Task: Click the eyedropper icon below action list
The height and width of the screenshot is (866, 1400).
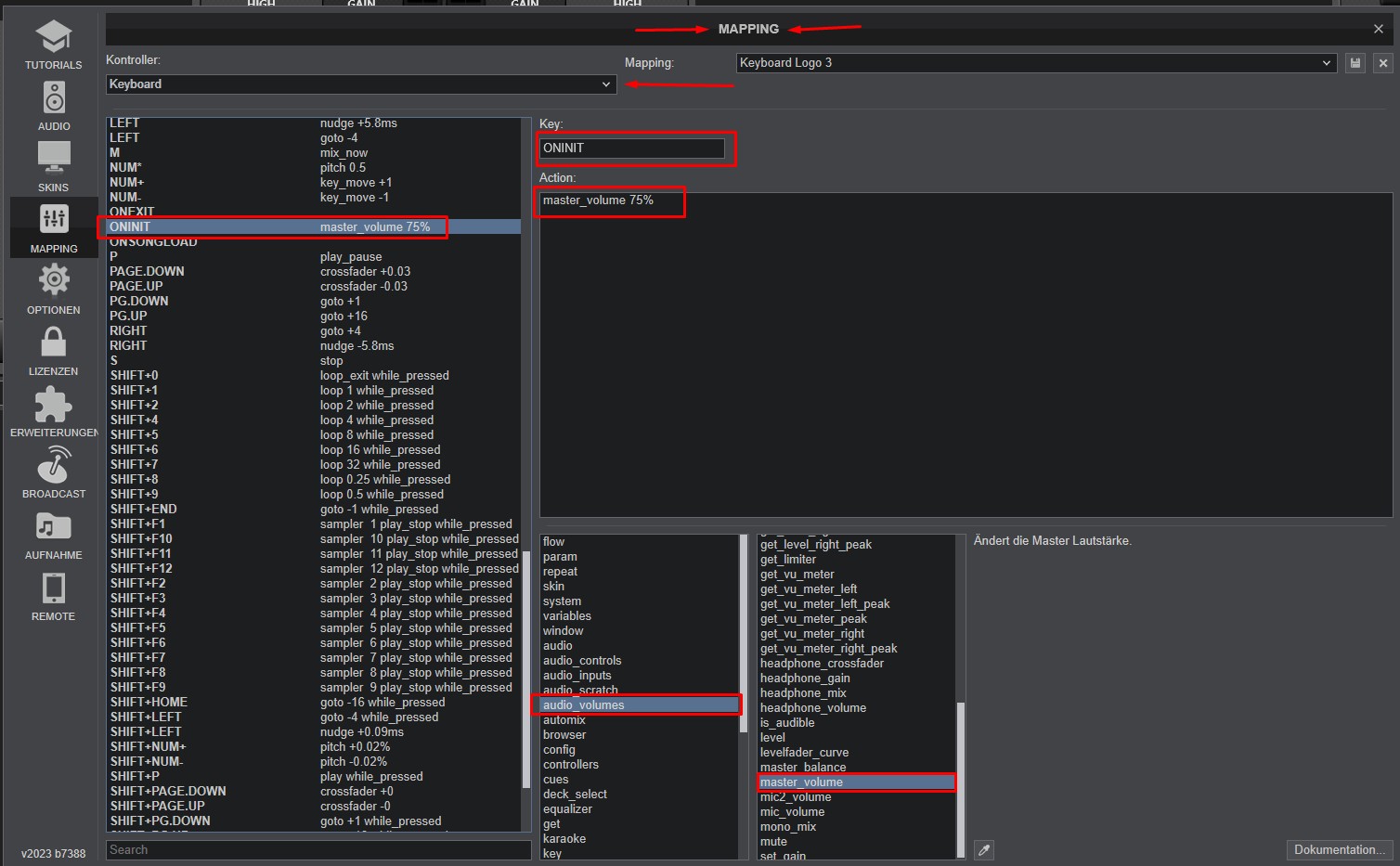Action: [x=984, y=849]
